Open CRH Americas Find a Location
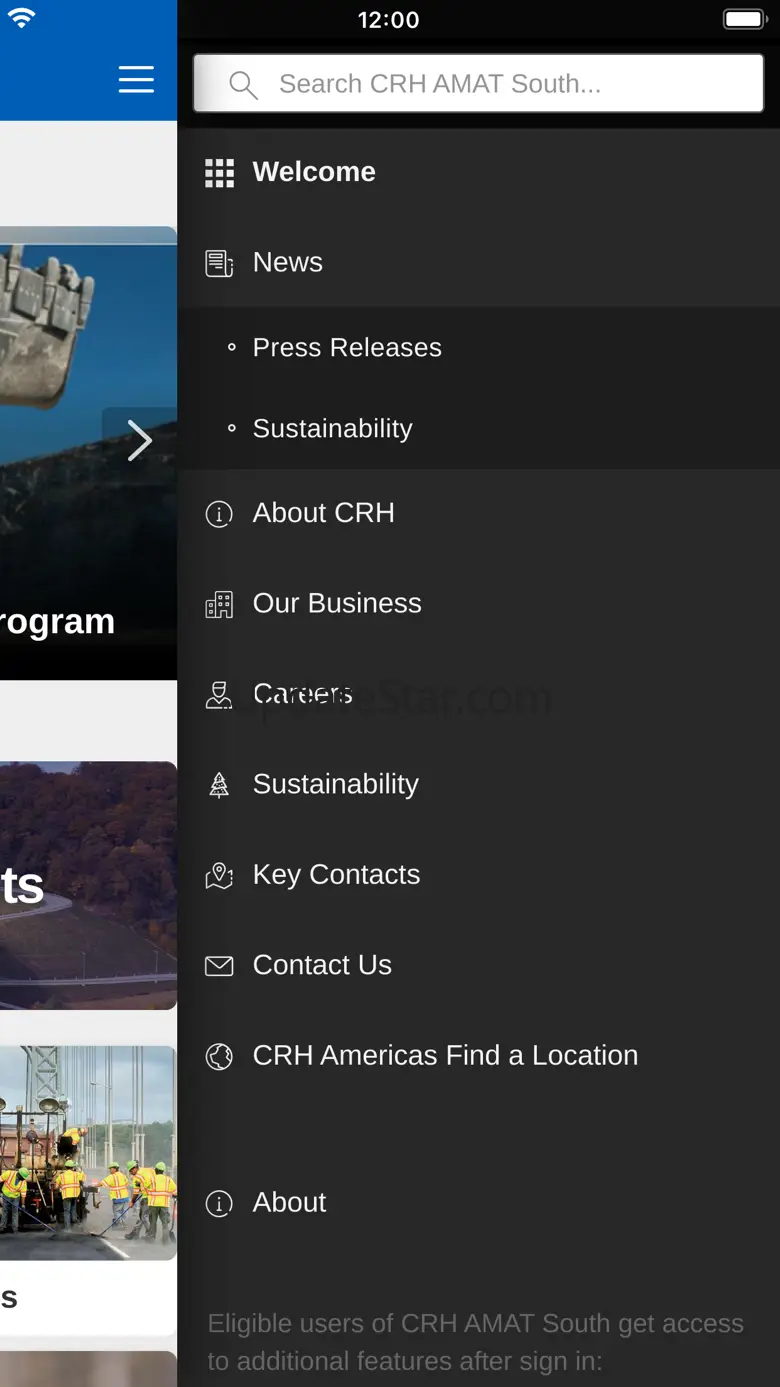The width and height of the screenshot is (780, 1387). click(x=445, y=1055)
